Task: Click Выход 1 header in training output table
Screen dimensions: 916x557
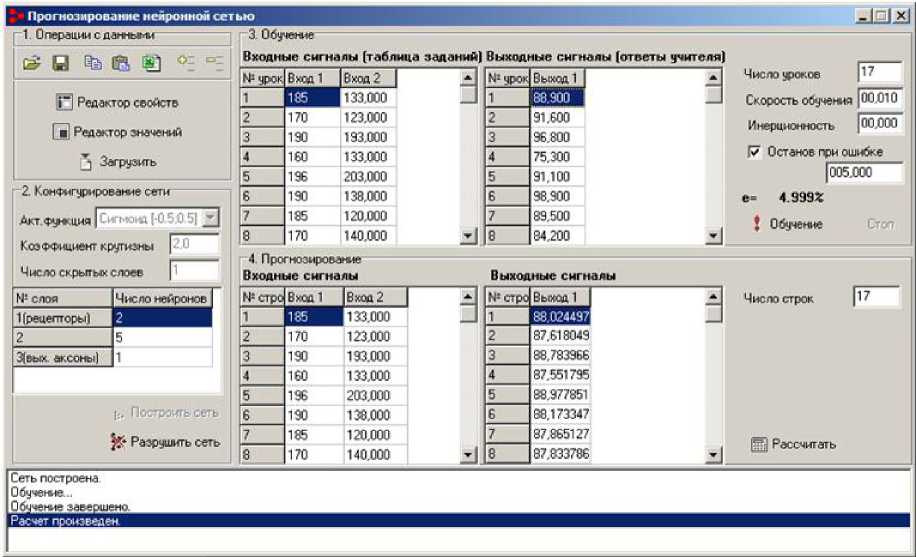Action: (x=557, y=78)
